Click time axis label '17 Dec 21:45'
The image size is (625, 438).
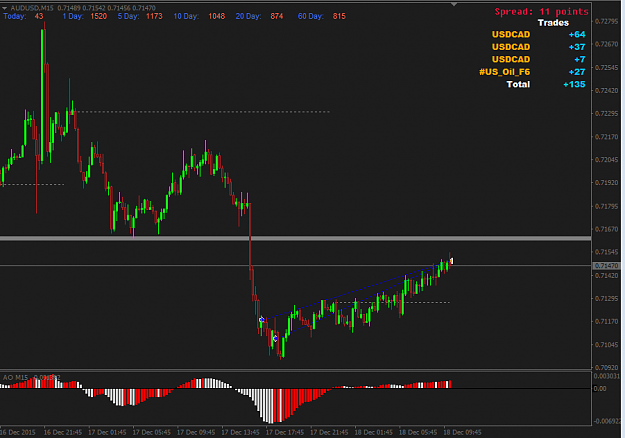coord(329,432)
